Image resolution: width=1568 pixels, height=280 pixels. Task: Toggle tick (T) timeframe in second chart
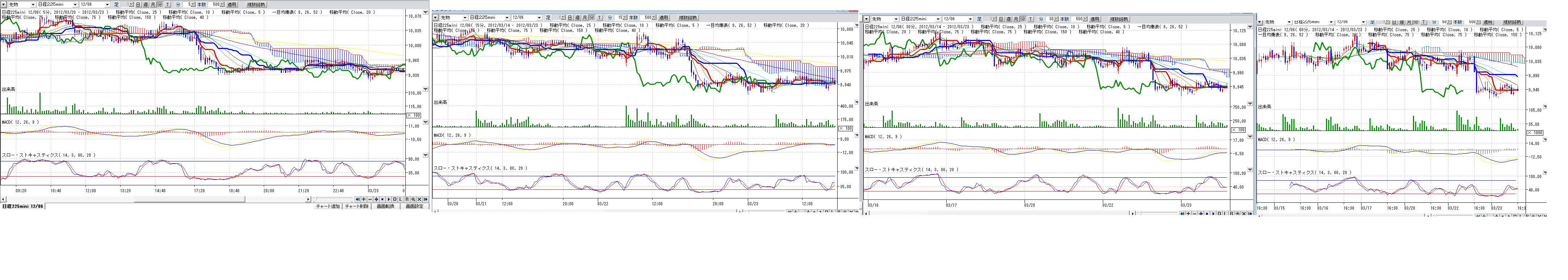pyautogui.click(x=600, y=18)
